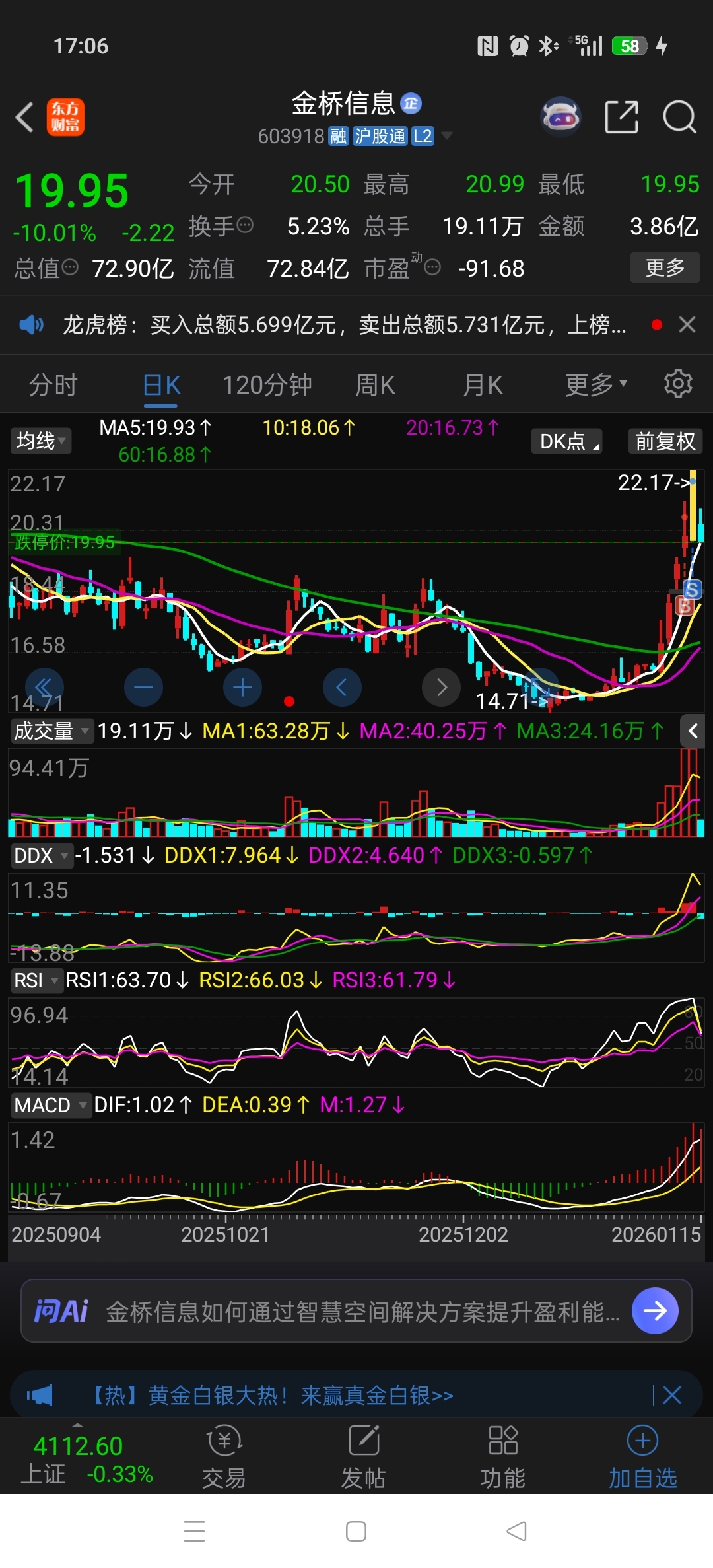Expand the stock title dropdown triangle
713x1568 pixels.
point(447,136)
